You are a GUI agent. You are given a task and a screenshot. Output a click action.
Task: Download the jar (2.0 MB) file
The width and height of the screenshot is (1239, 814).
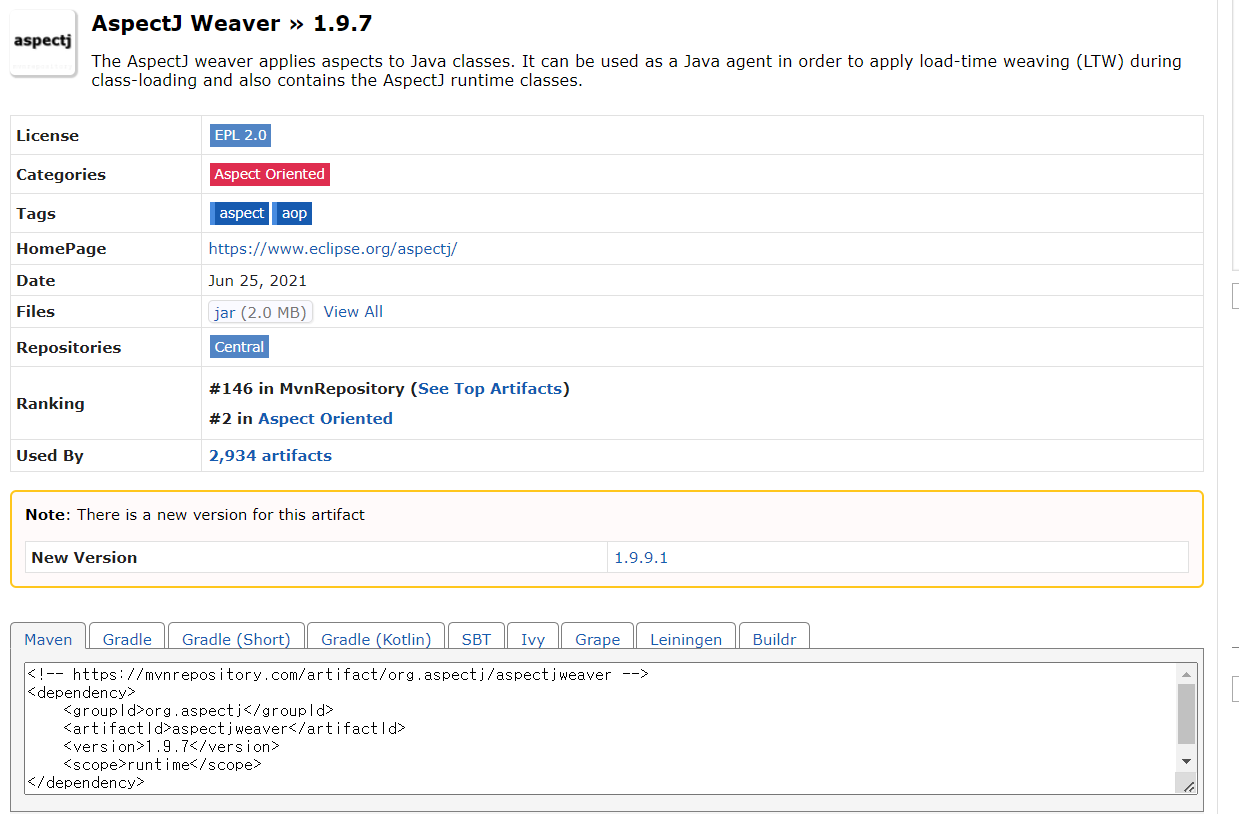tap(261, 312)
